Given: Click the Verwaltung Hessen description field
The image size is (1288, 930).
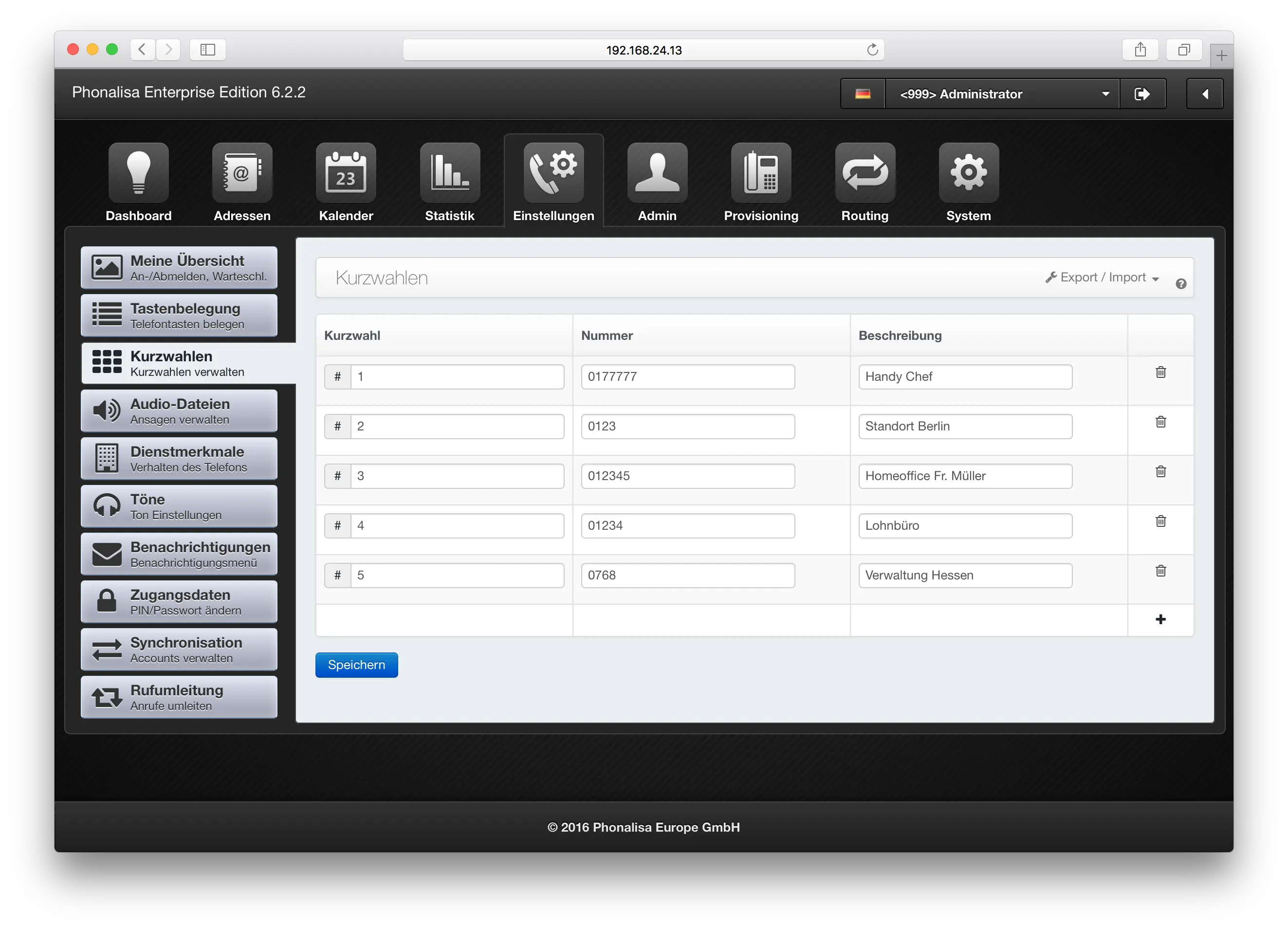Looking at the screenshot, I should (965, 575).
